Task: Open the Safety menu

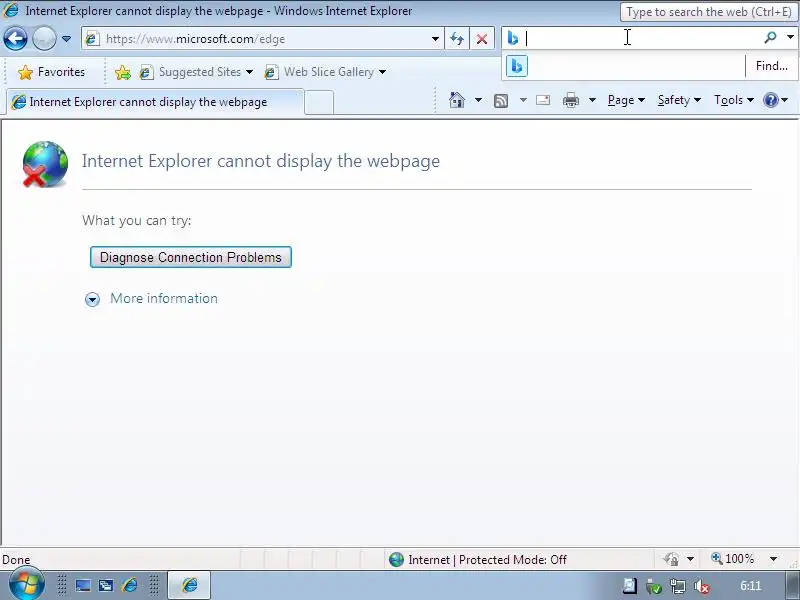Action: 679,100
